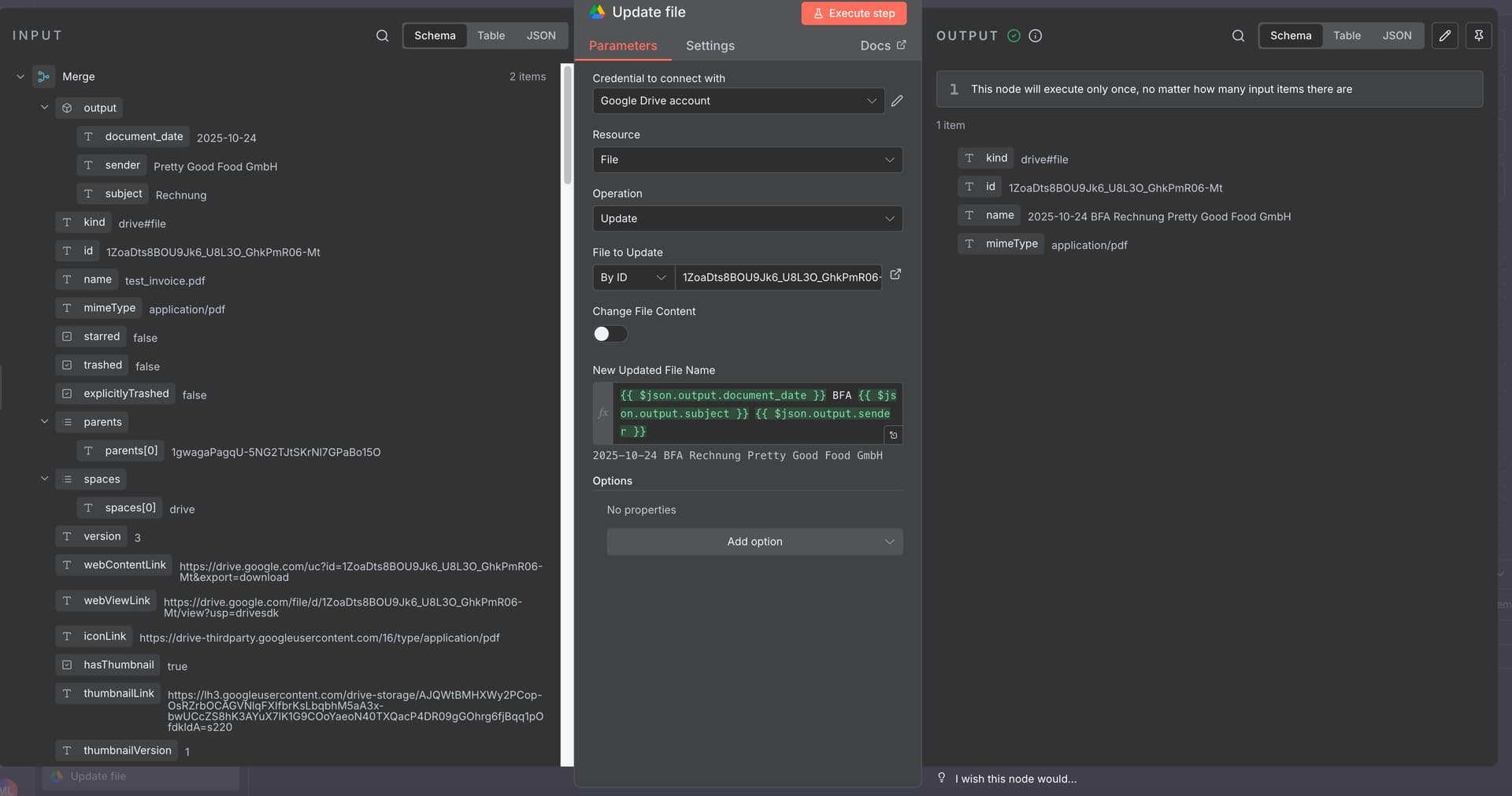Switch OUTPUT view to JSON
This screenshot has width=1512, height=796.
[1396, 35]
